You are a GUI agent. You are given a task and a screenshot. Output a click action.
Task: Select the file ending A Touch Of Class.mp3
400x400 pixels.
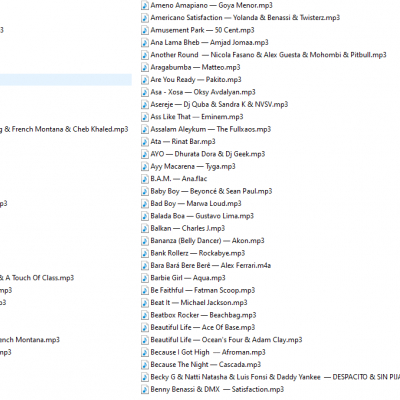point(37,278)
